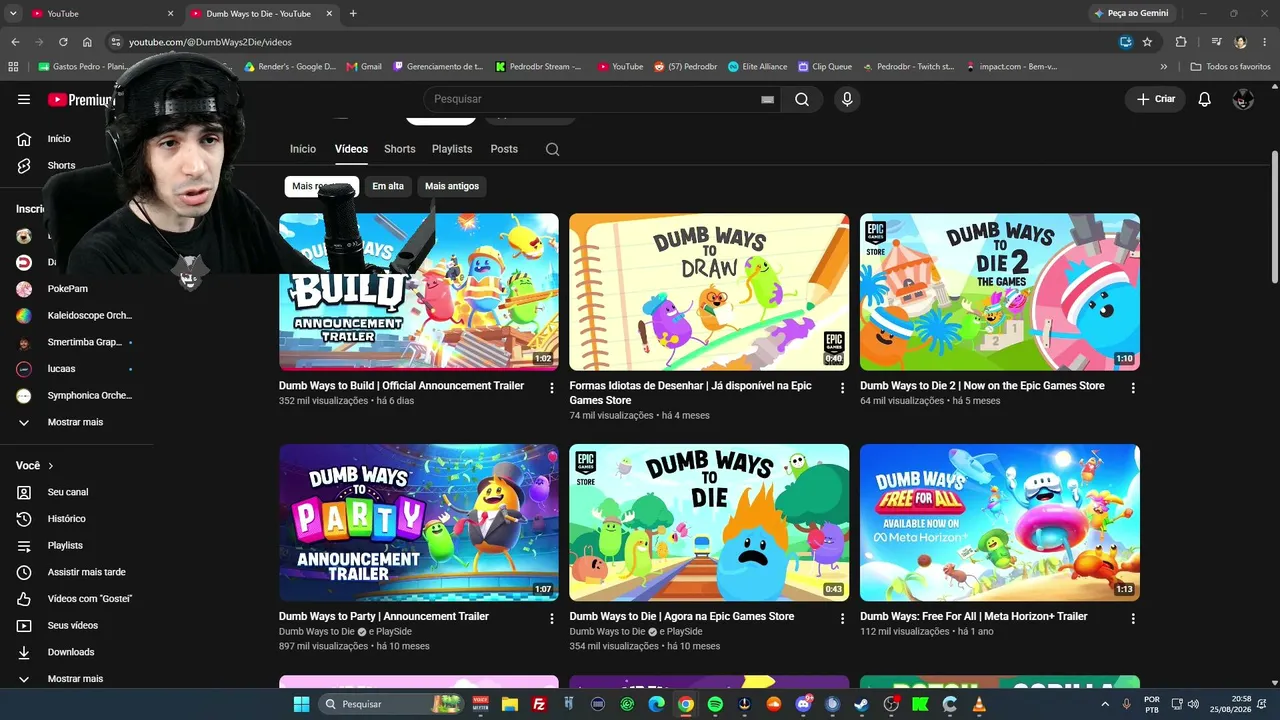Screen dimensions: 1280x720
Task: Open File Explorer from the taskbar
Action: (x=510, y=704)
